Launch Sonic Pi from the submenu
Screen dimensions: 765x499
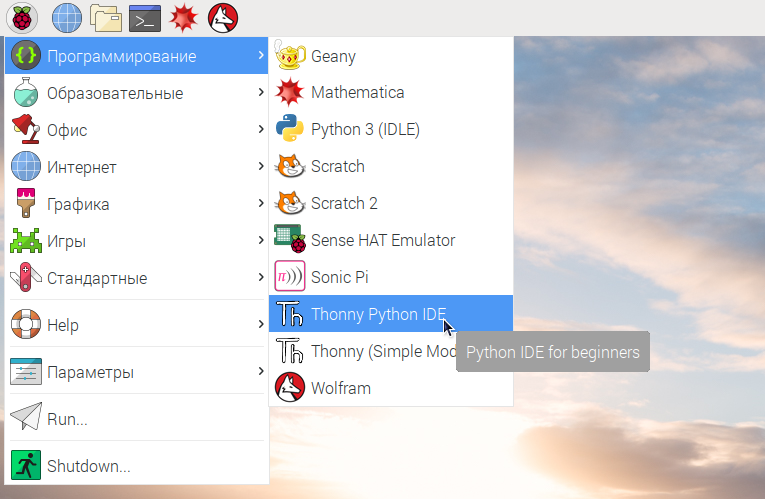(x=391, y=277)
